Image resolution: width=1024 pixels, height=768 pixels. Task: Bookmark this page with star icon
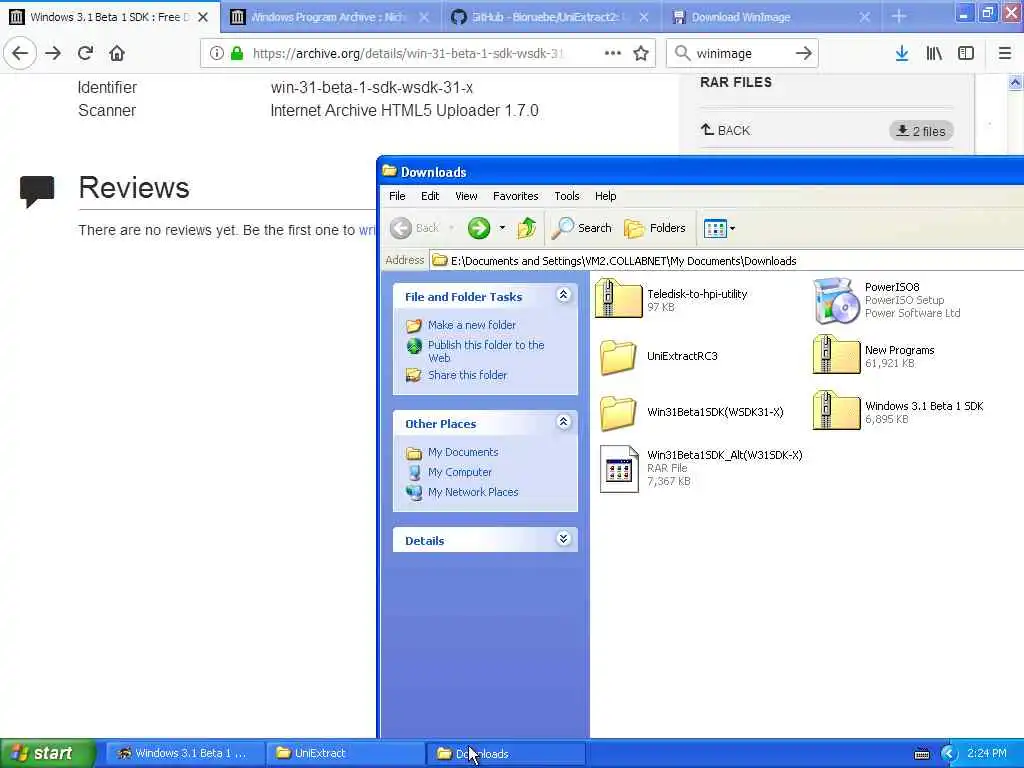(641, 54)
